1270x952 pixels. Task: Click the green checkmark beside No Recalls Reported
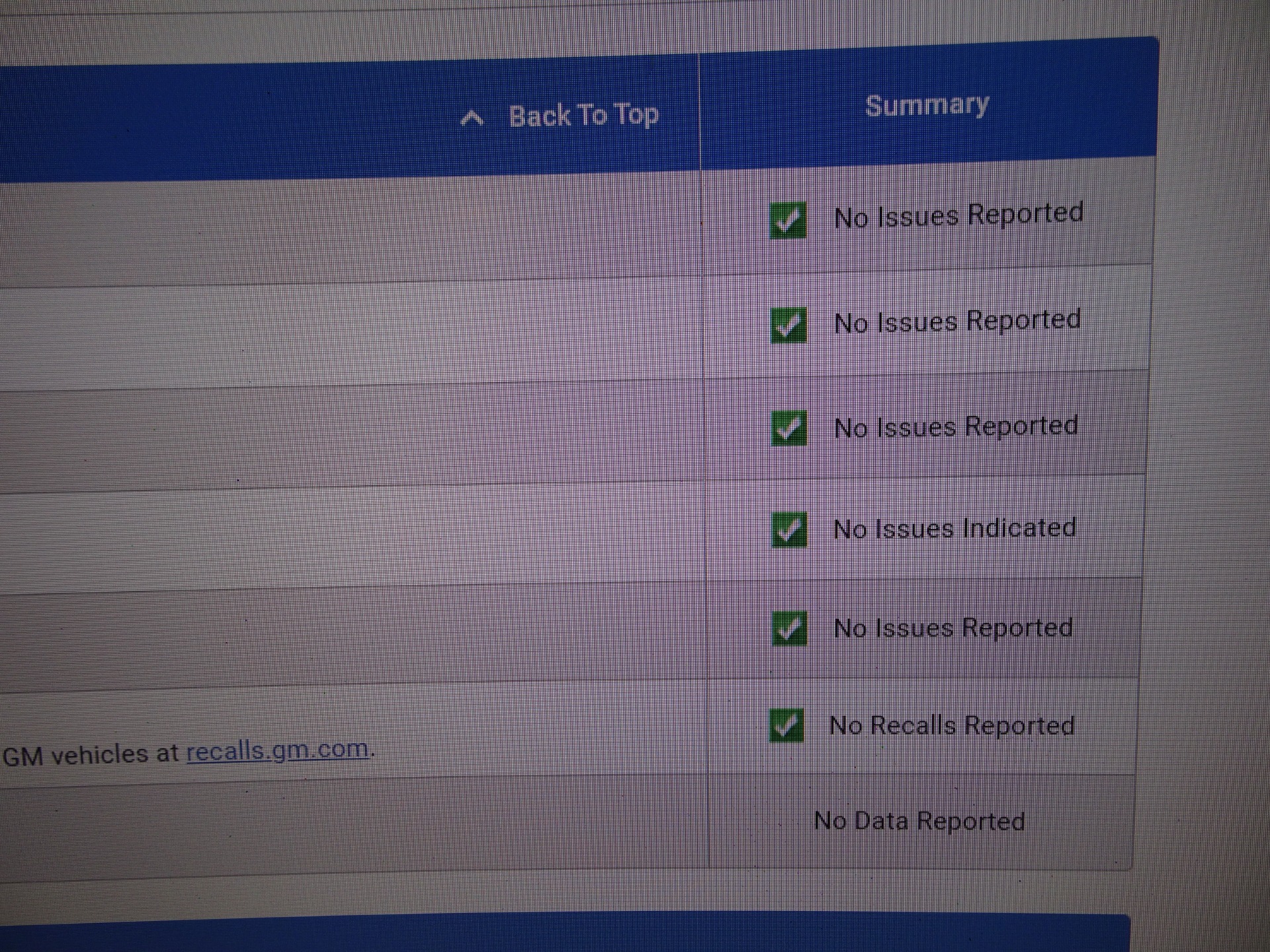[787, 725]
